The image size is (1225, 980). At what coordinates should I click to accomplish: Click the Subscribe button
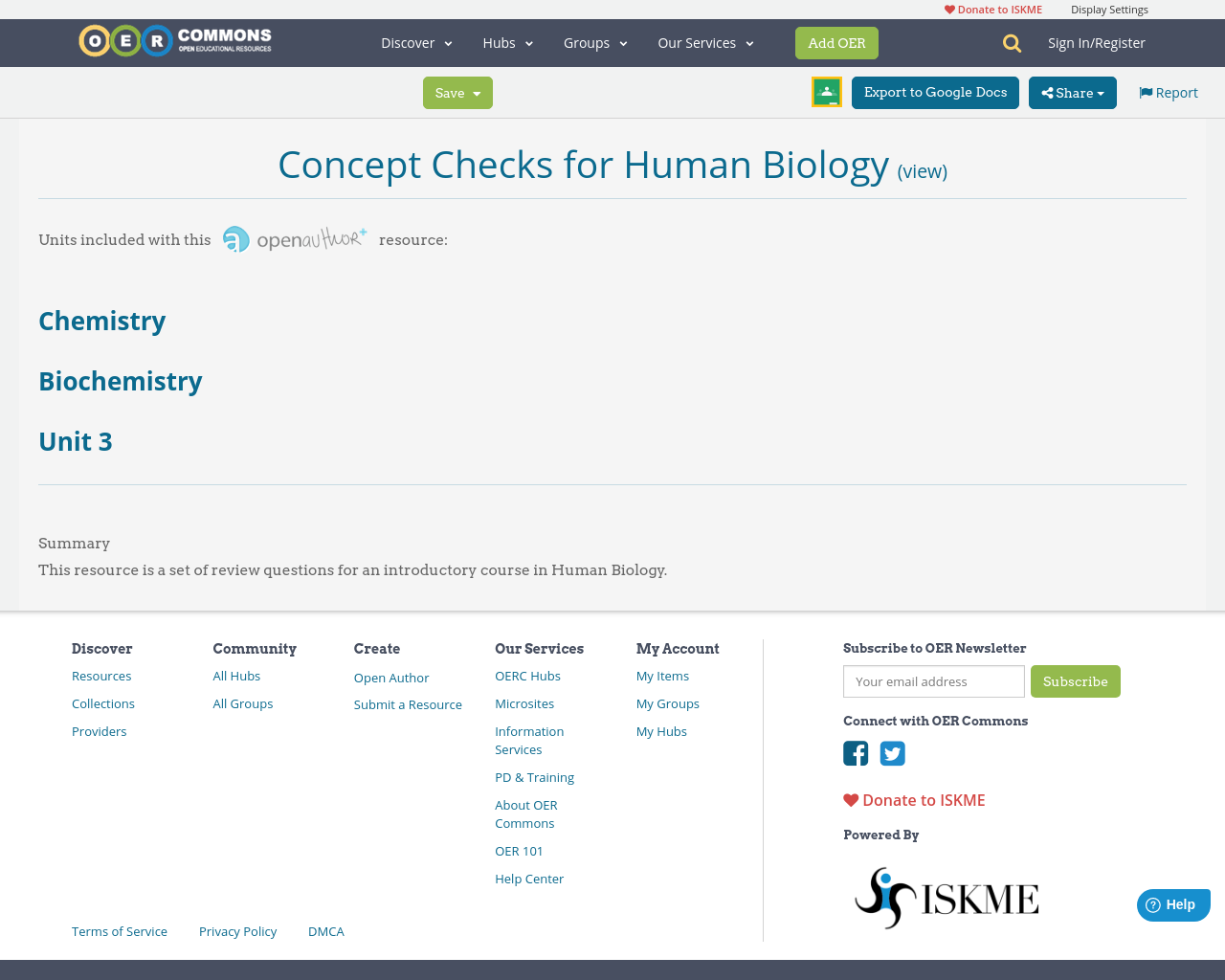click(1076, 681)
